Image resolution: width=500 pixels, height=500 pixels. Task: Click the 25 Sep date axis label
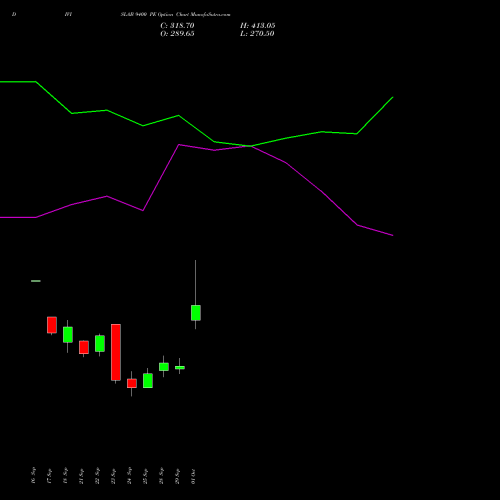145,476
